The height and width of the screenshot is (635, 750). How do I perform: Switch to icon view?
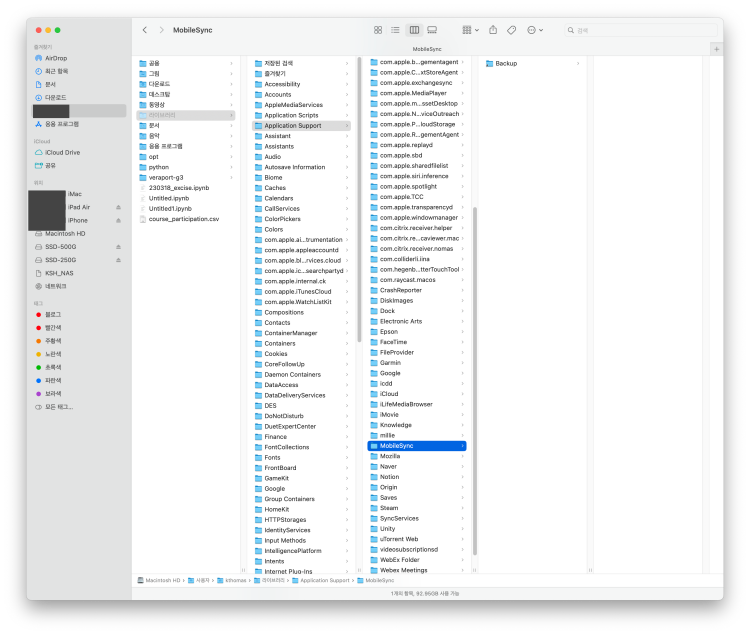click(x=378, y=30)
